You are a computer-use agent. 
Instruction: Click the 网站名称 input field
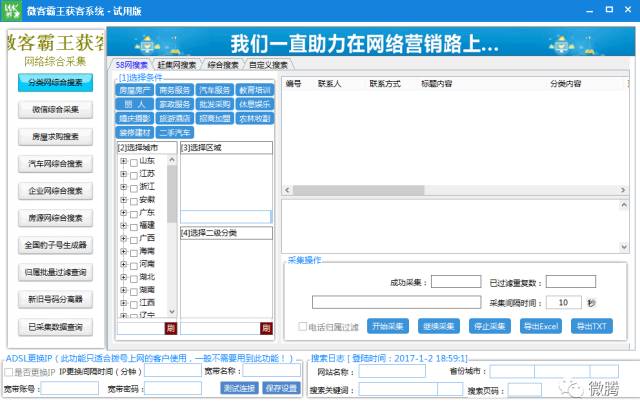(392, 371)
